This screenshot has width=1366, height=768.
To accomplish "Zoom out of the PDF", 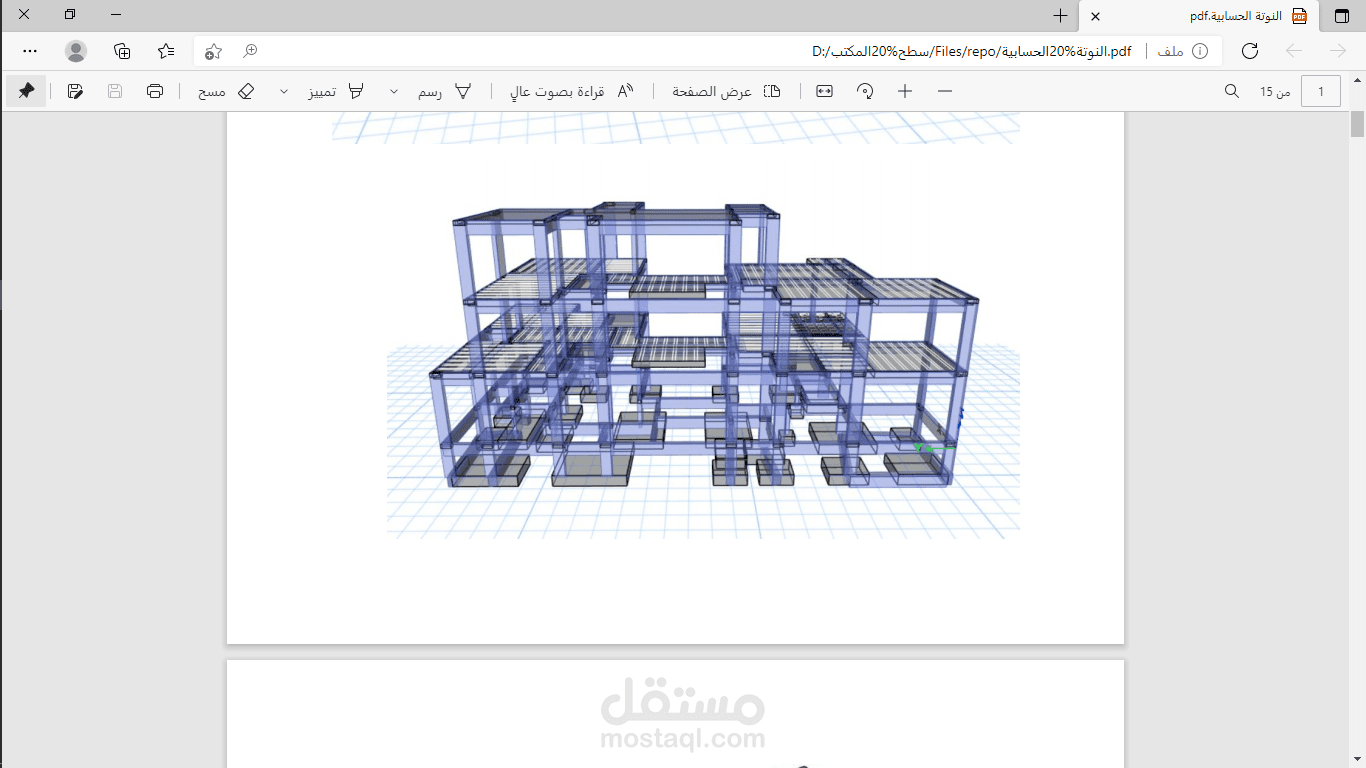I will [945, 91].
